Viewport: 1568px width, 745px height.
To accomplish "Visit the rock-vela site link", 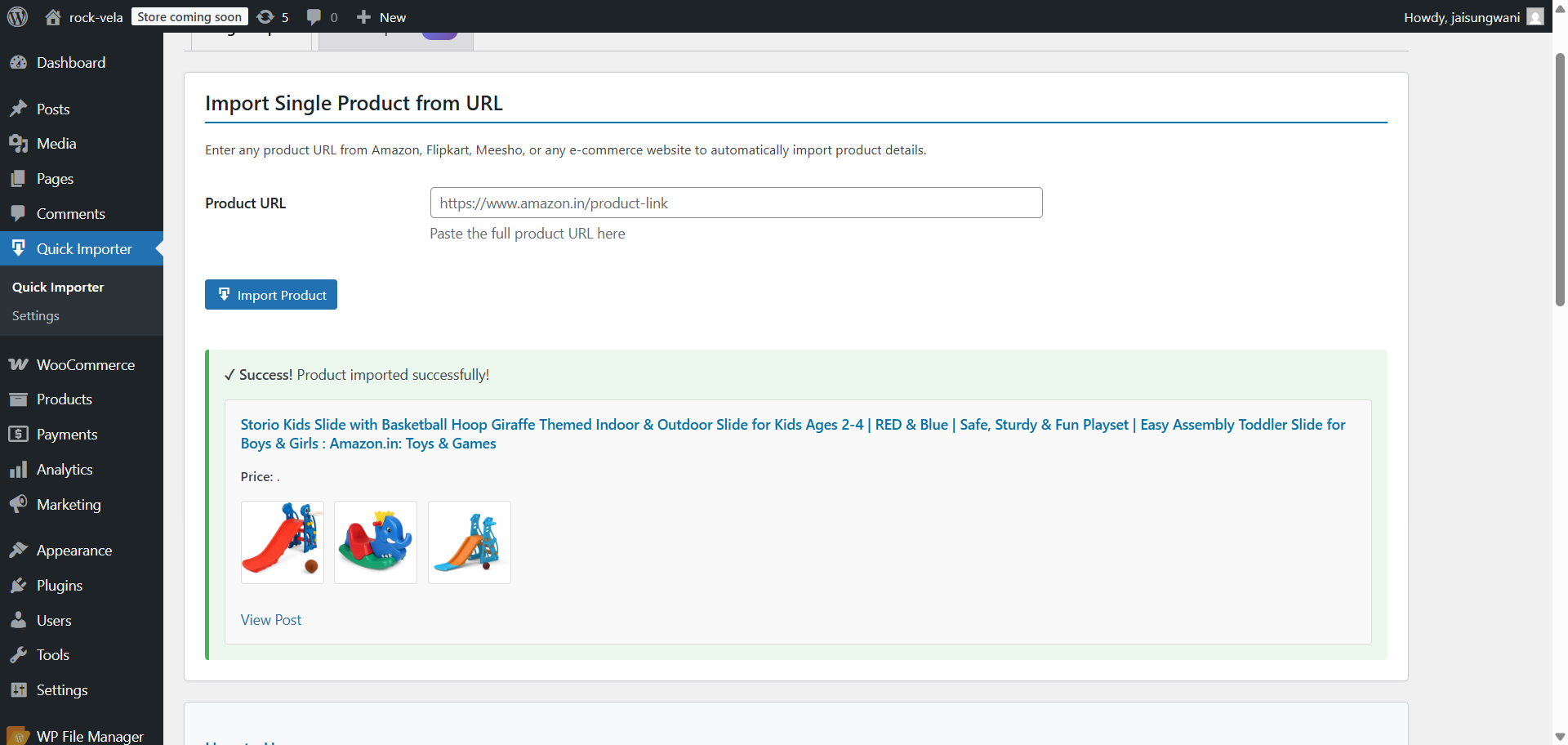I will click(x=96, y=17).
